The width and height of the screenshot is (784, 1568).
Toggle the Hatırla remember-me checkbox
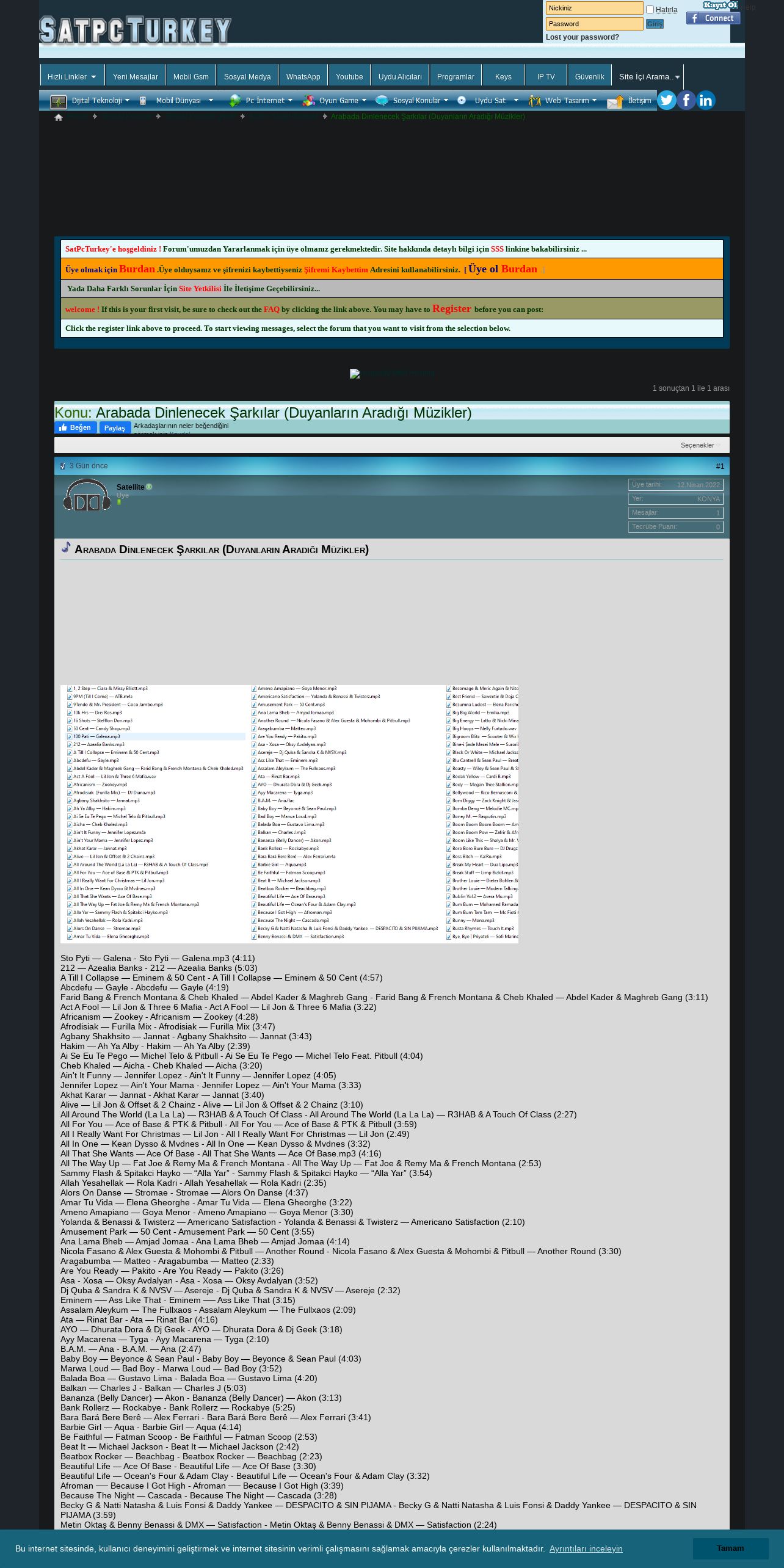[650, 9]
